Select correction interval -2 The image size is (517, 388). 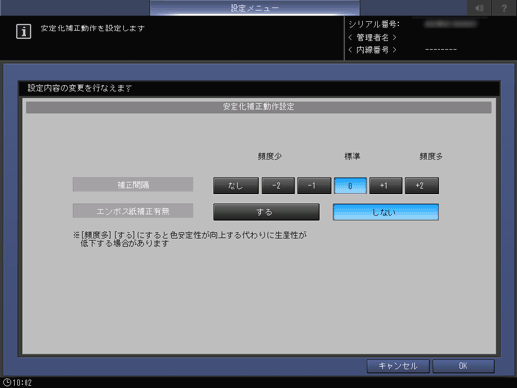[278, 185]
